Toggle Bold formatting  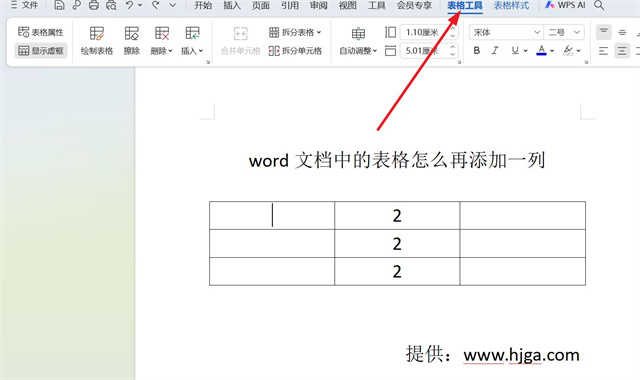pos(476,51)
